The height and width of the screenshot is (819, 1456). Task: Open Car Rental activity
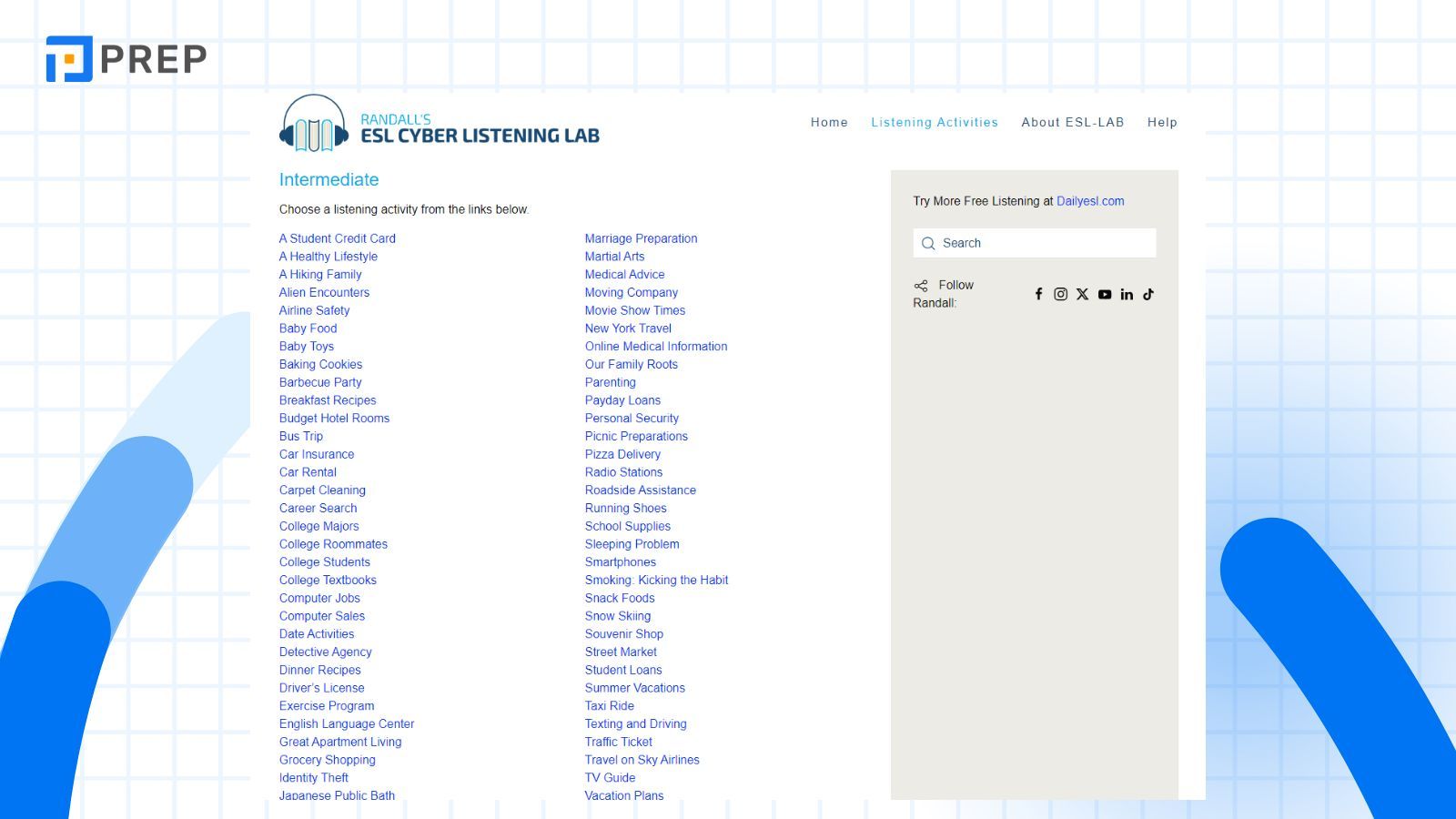point(308,472)
